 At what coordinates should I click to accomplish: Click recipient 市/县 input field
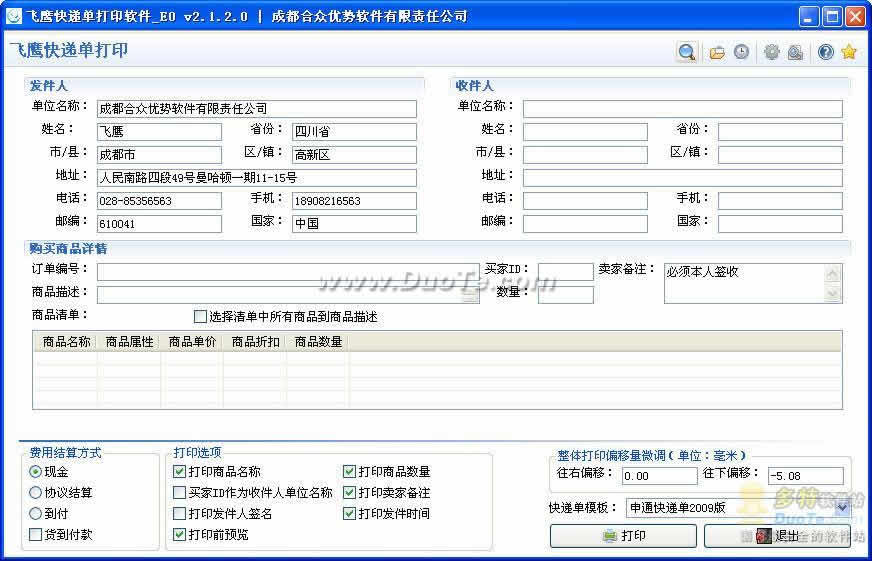(586, 155)
